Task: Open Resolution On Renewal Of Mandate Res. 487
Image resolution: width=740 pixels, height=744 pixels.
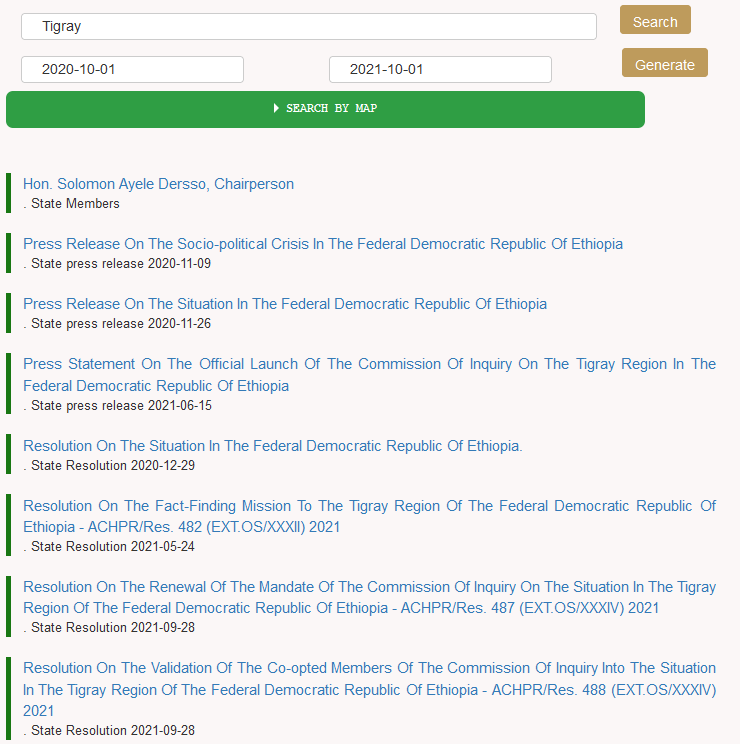Action: pyautogui.click(x=370, y=597)
